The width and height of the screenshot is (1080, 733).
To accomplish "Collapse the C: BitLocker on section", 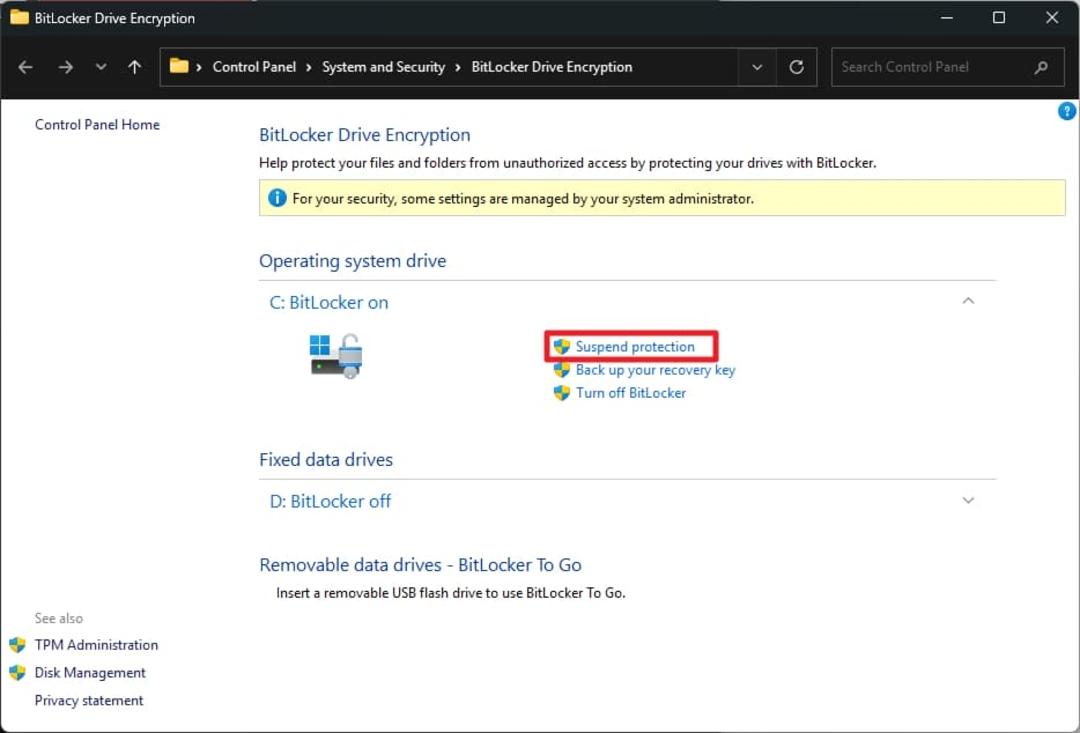I will pos(968,301).
